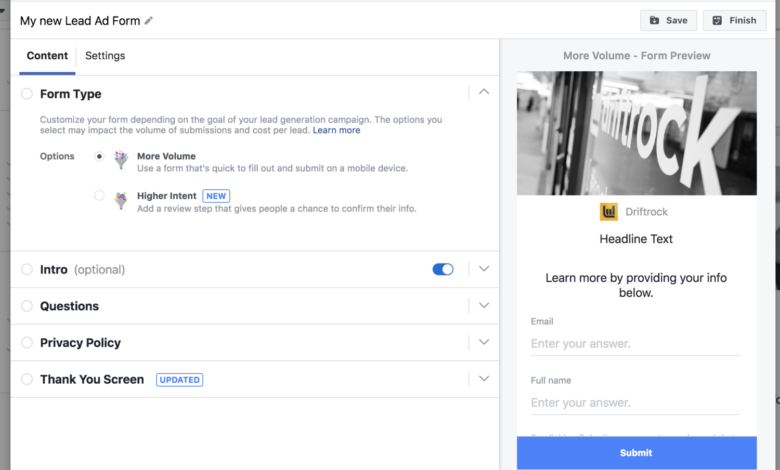Click the UPDATED badge on Thank You Screen
The height and width of the screenshot is (470, 780).
(x=180, y=379)
